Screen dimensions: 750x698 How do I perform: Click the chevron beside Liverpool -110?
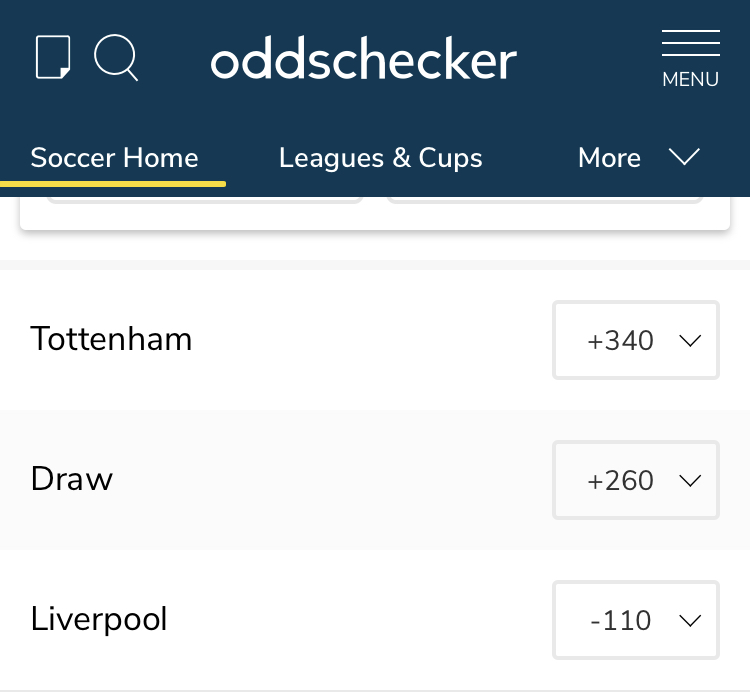click(x=690, y=621)
